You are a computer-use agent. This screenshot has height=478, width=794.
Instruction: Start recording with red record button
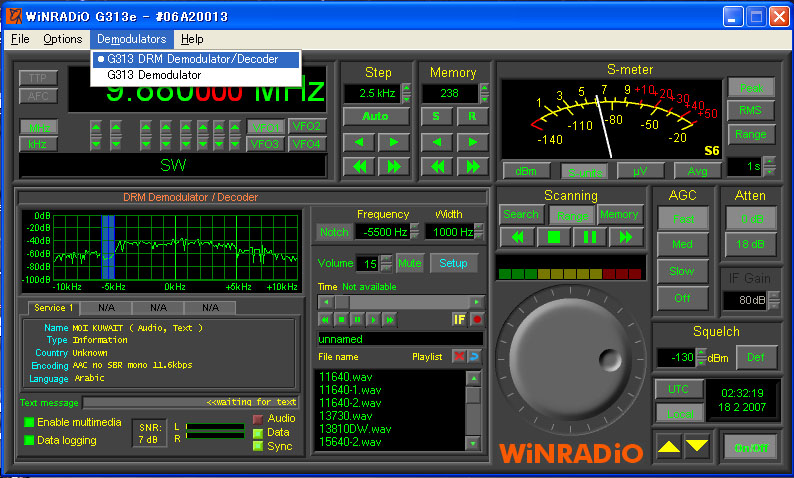tap(477, 320)
